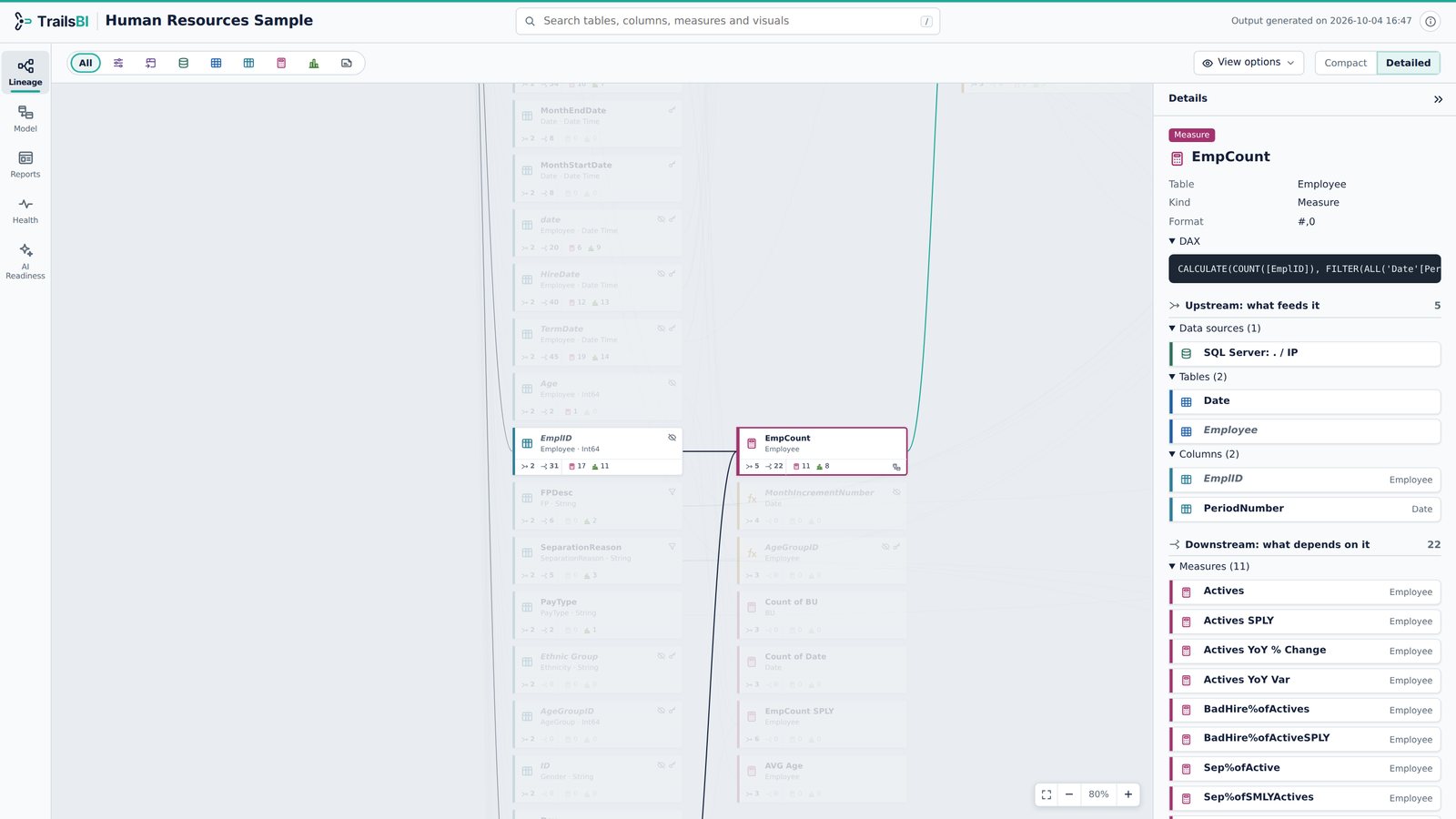Collapse Measures (11) group

tap(1209, 566)
